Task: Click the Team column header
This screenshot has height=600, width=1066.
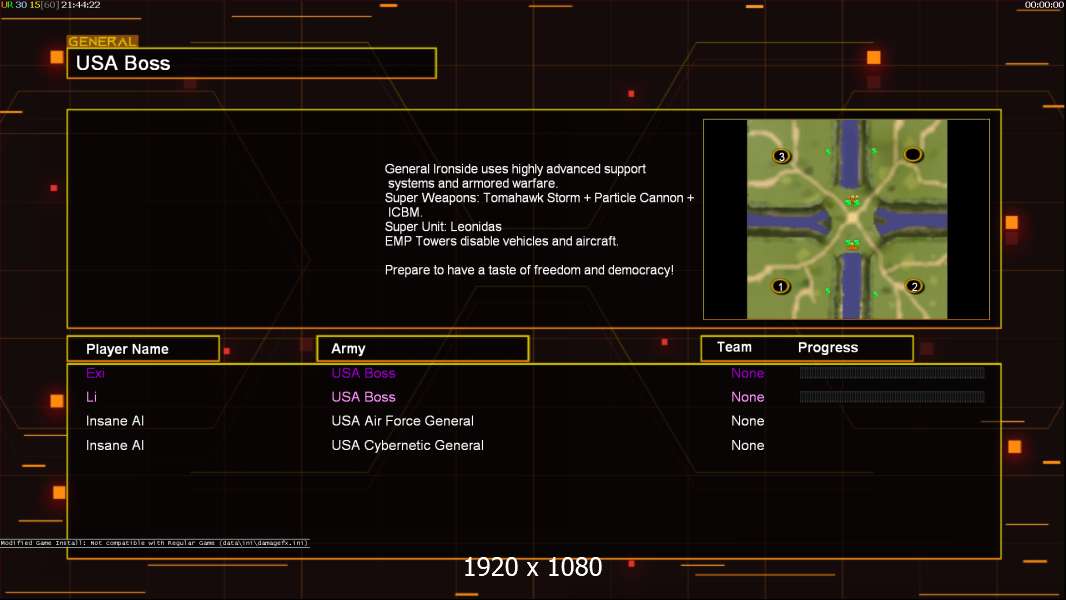Action: click(x=734, y=347)
